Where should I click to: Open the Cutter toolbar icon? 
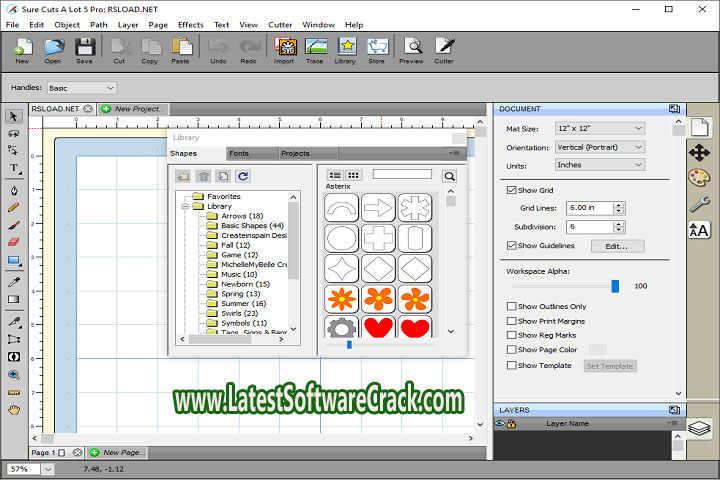pos(444,51)
